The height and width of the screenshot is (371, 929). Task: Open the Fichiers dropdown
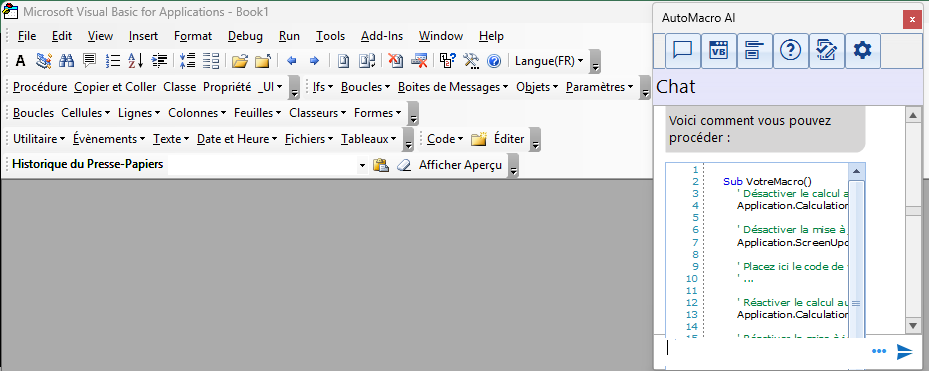tap(309, 139)
